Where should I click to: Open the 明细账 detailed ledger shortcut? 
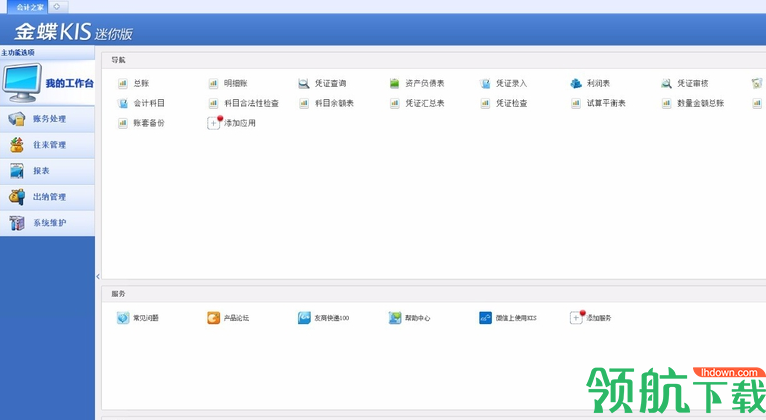point(228,84)
